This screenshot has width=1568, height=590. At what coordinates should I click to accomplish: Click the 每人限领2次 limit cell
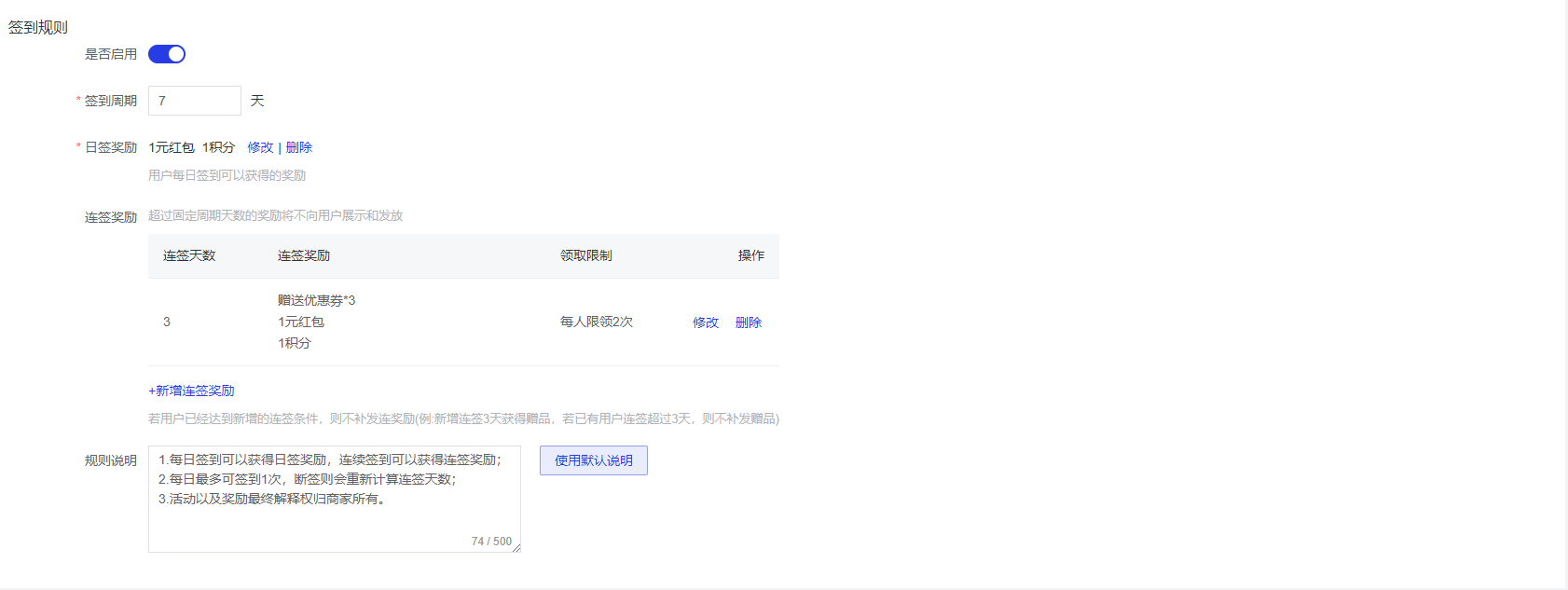pos(597,322)
